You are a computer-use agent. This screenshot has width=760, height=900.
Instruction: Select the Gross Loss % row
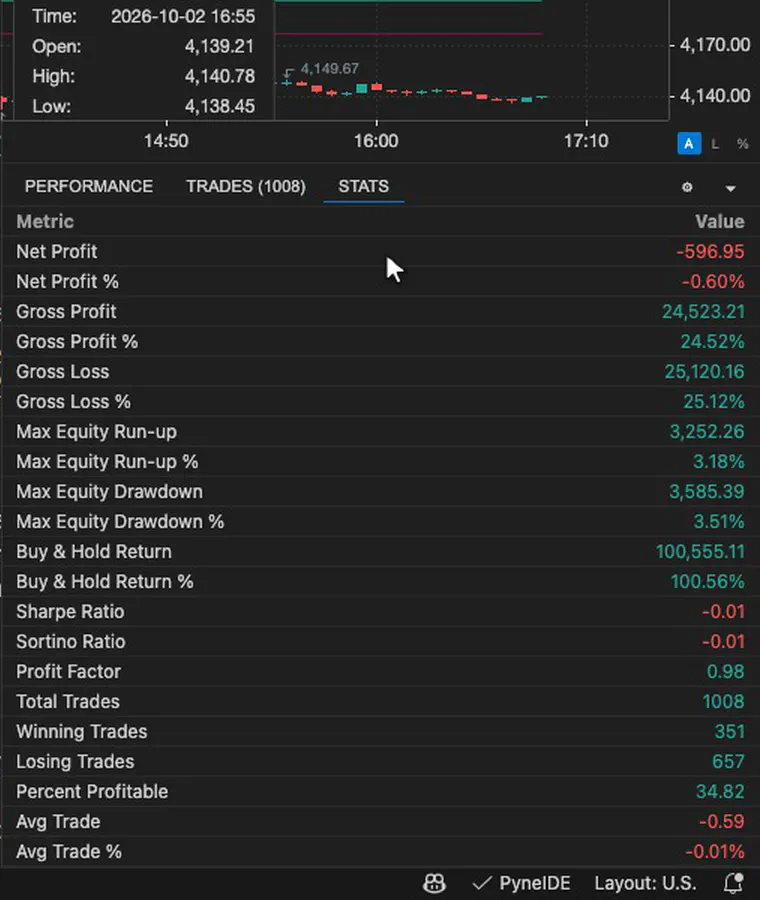(380, 401)
